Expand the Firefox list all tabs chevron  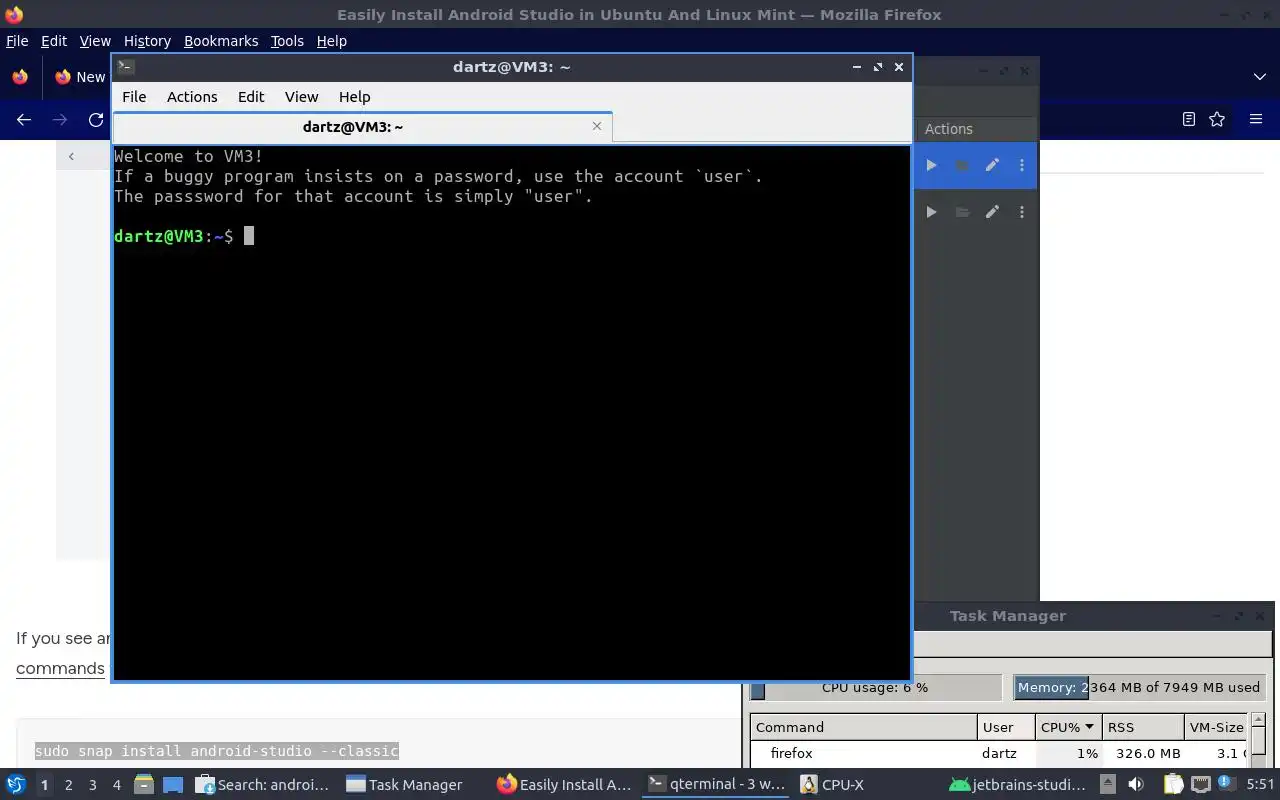click(1260, 77)
